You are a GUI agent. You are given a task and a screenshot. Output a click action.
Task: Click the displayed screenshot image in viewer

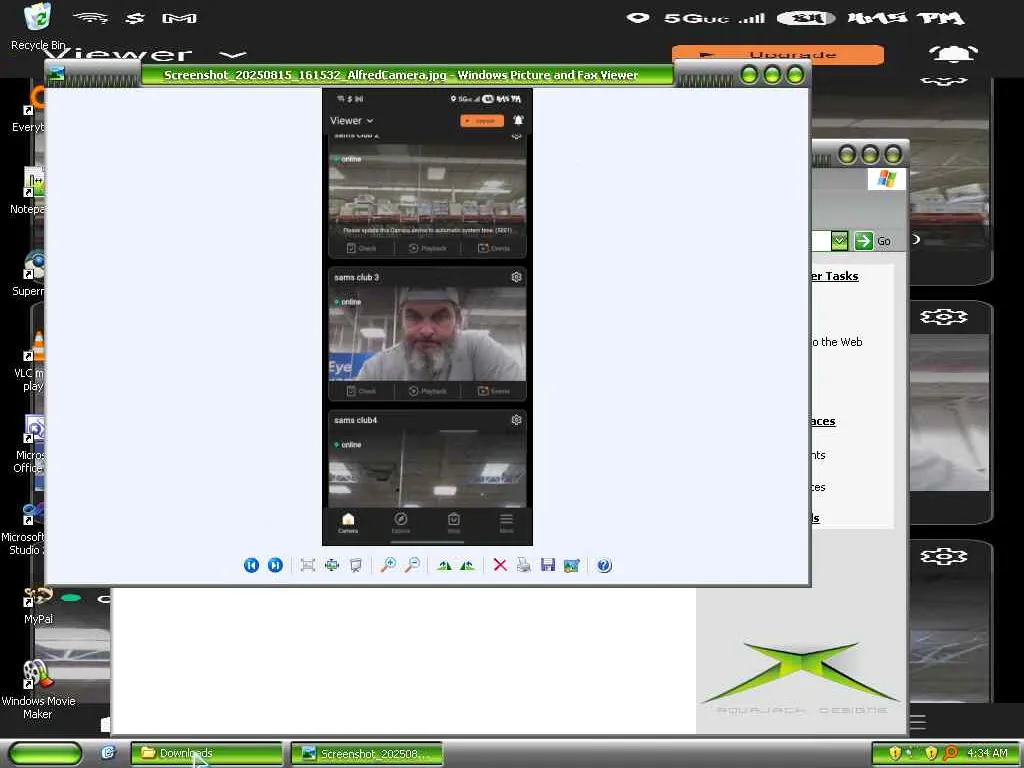(427, 317)
